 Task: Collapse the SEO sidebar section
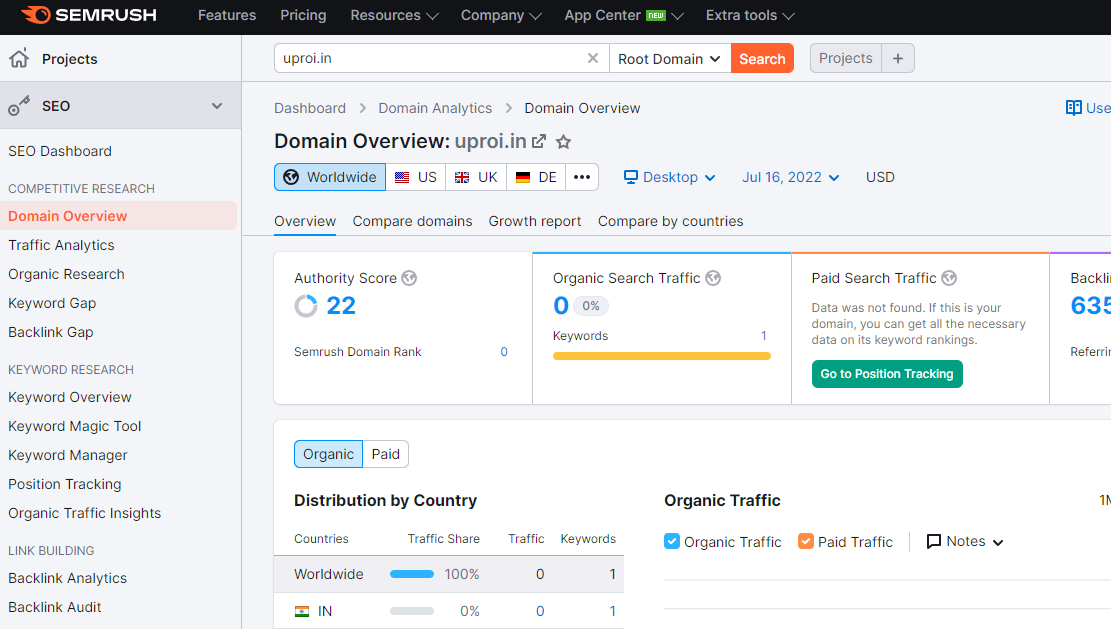[217, 106]
